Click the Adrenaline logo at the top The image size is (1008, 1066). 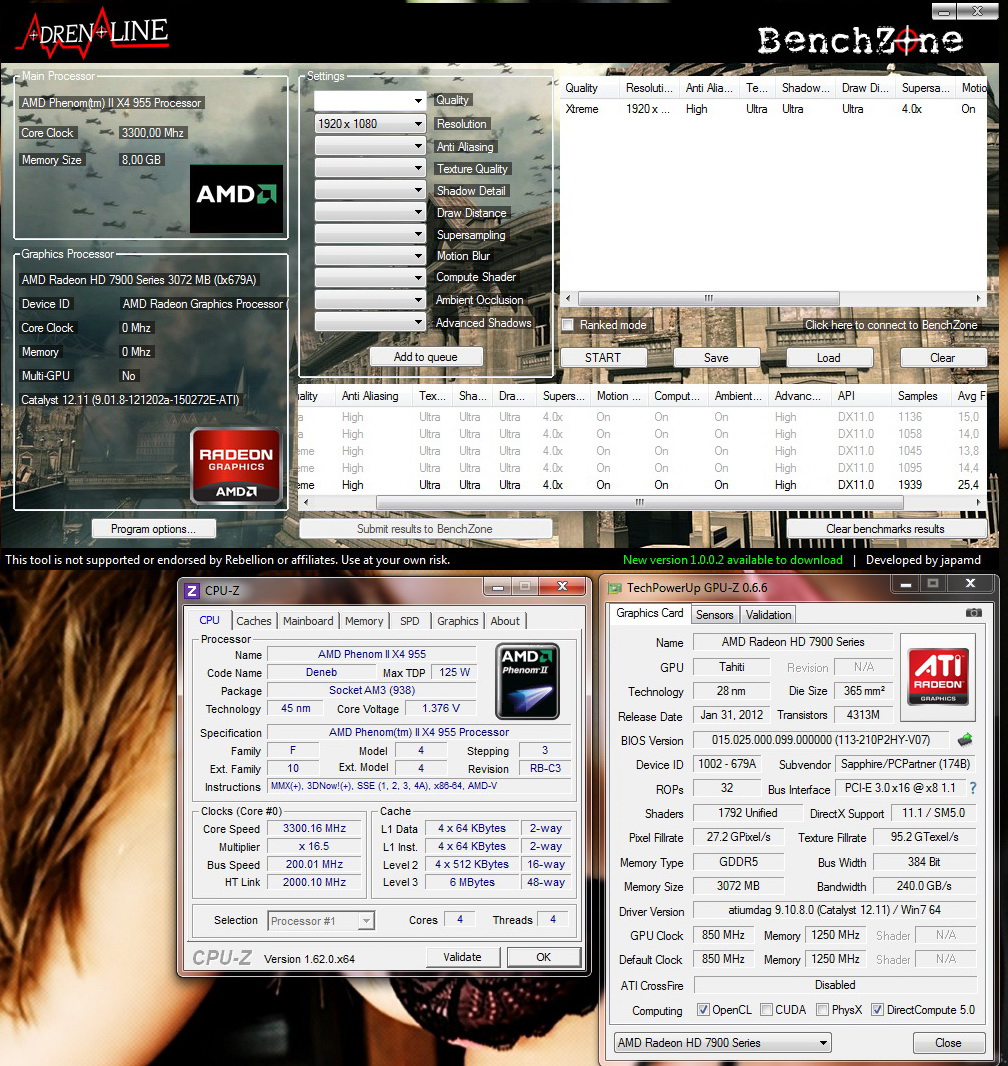pyautogui.click(x=92, y=33)
